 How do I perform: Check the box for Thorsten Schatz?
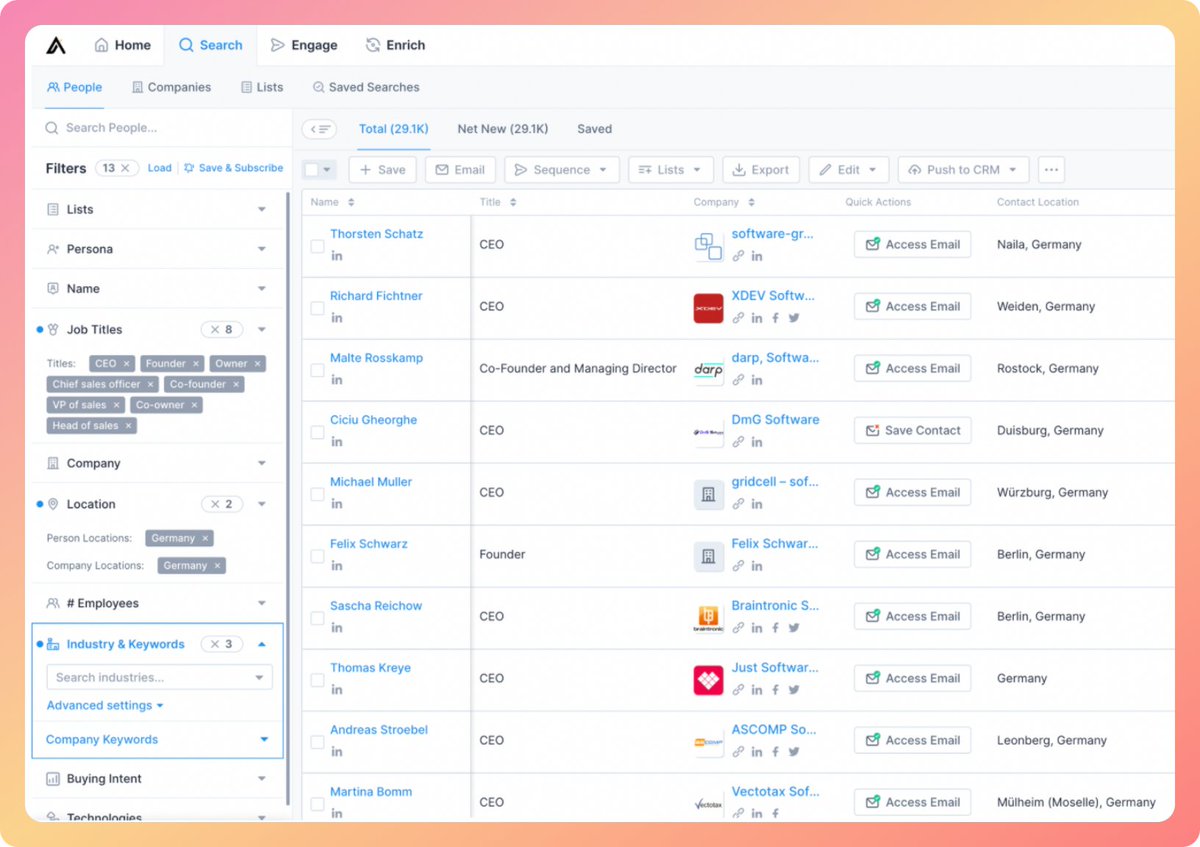click(317, 246)
